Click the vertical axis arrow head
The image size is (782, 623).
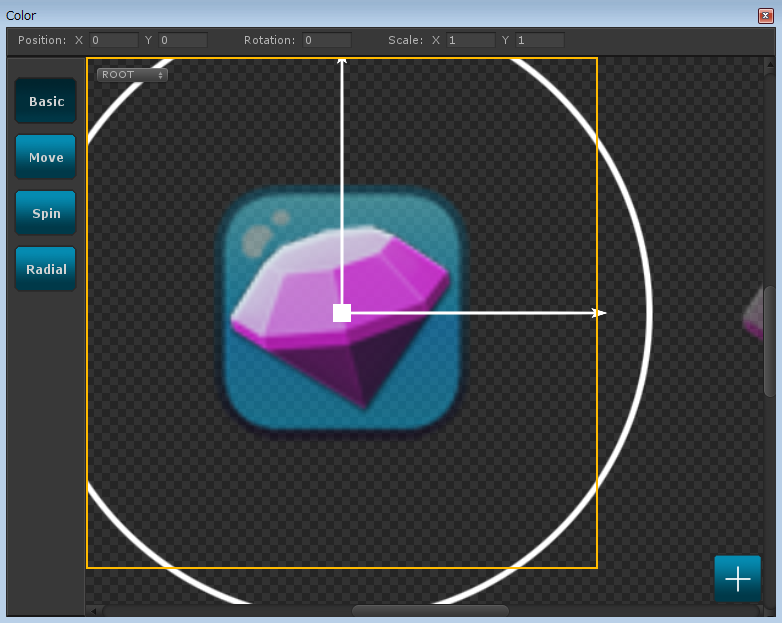click(342, 61)
